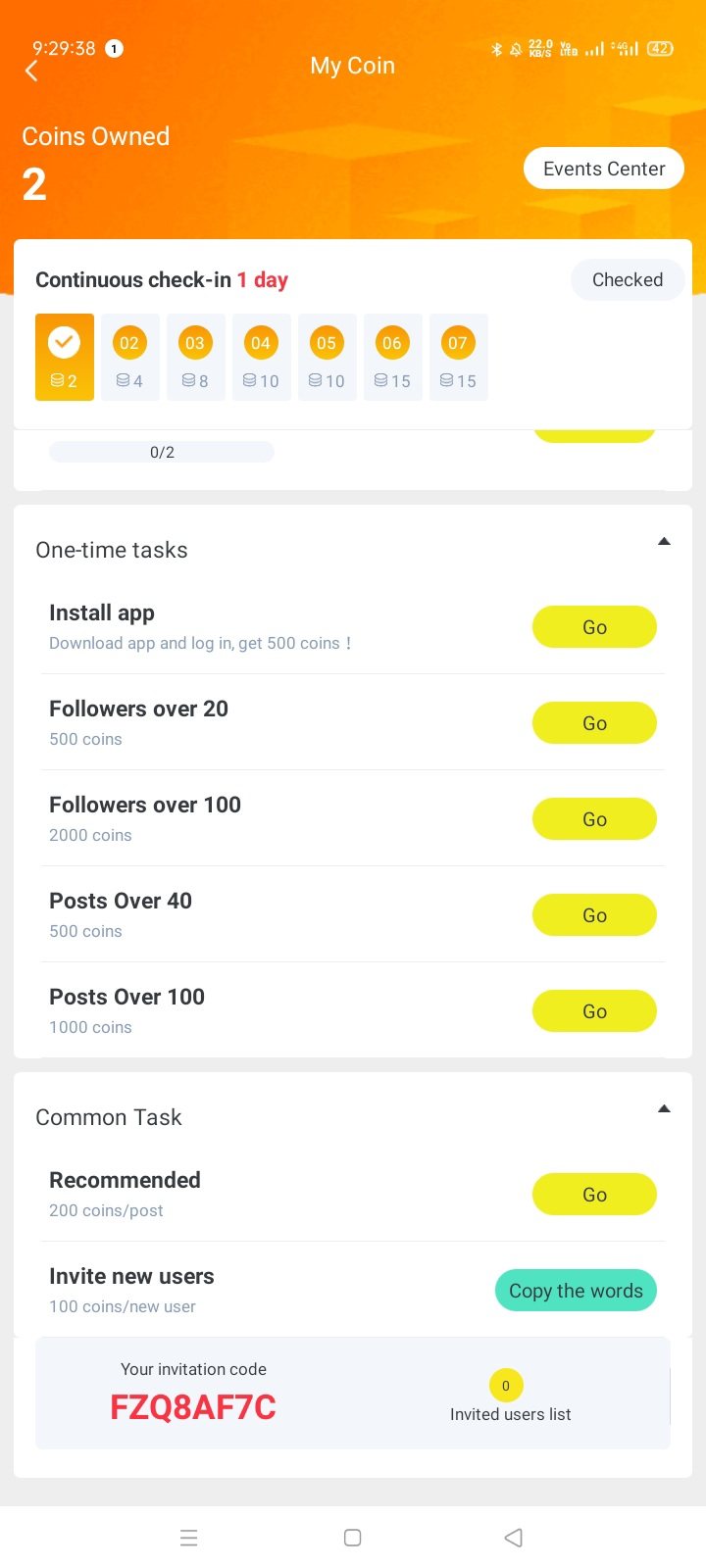Tap the Checked check-in status button
The width and height of the screenshot is (706, 1568).
pos(628,280)
